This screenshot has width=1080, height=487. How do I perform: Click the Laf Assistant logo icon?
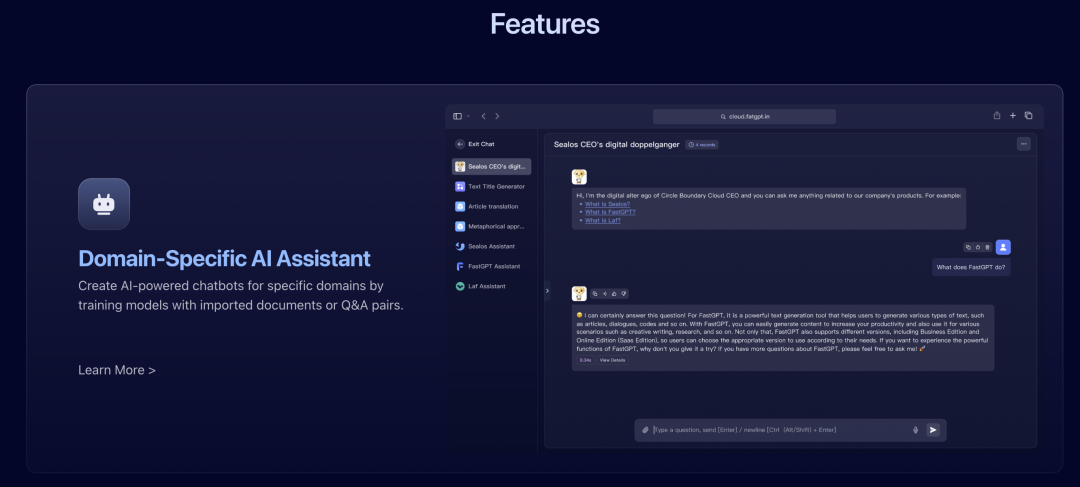tap(460, 286)
